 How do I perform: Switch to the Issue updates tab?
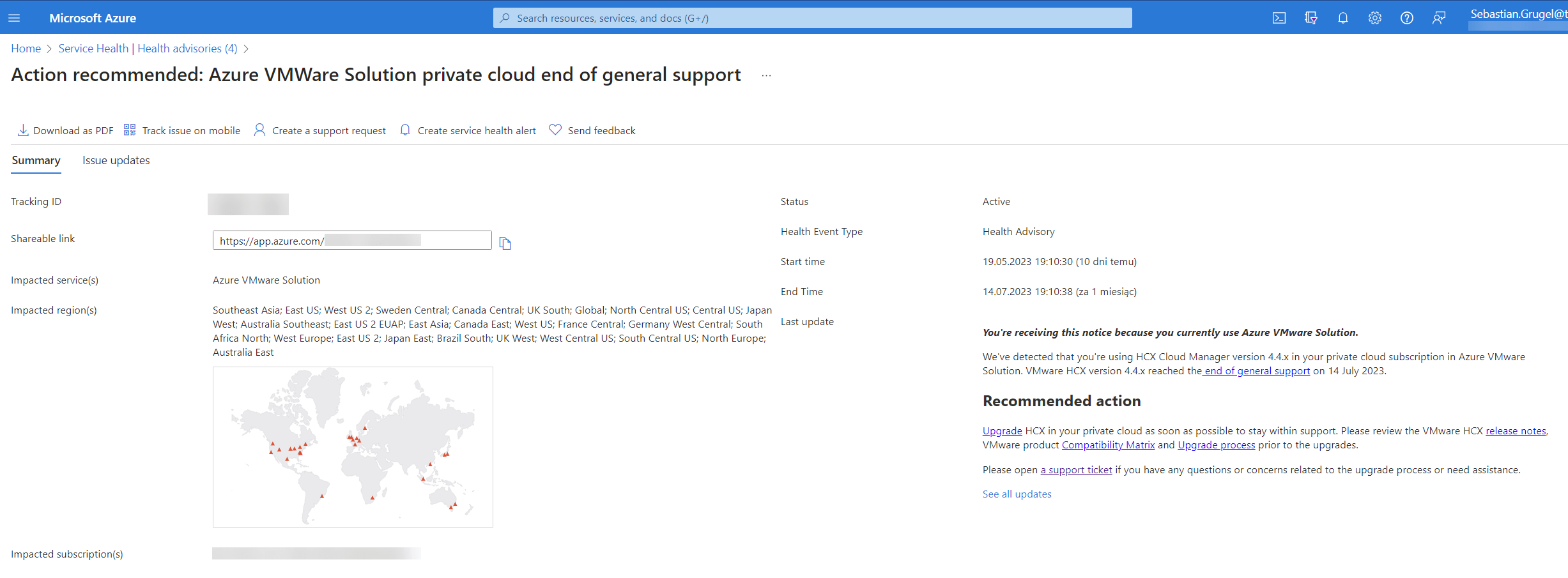point(116,160)
